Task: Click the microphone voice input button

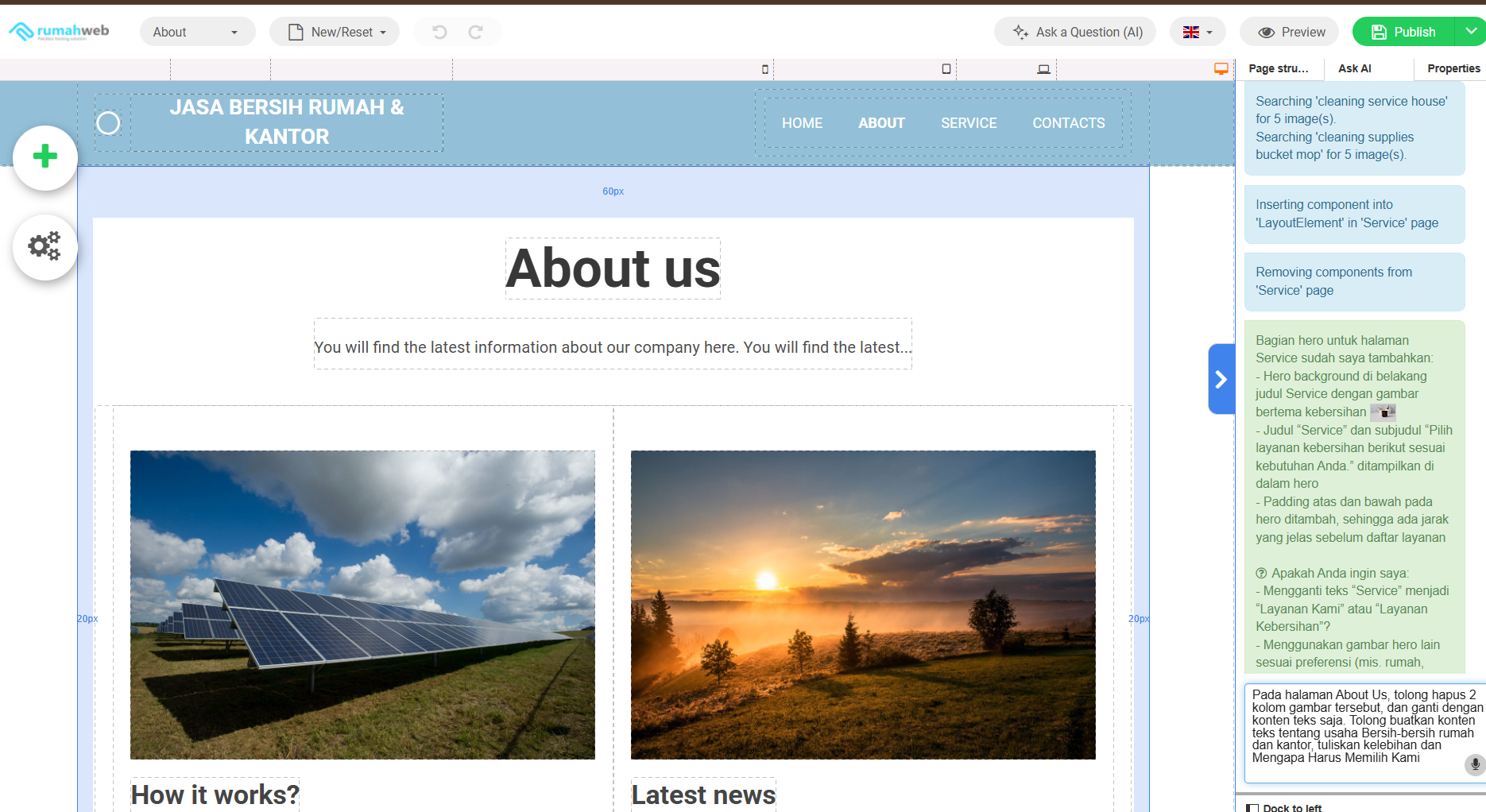Action: click(x=1474, y=764)
